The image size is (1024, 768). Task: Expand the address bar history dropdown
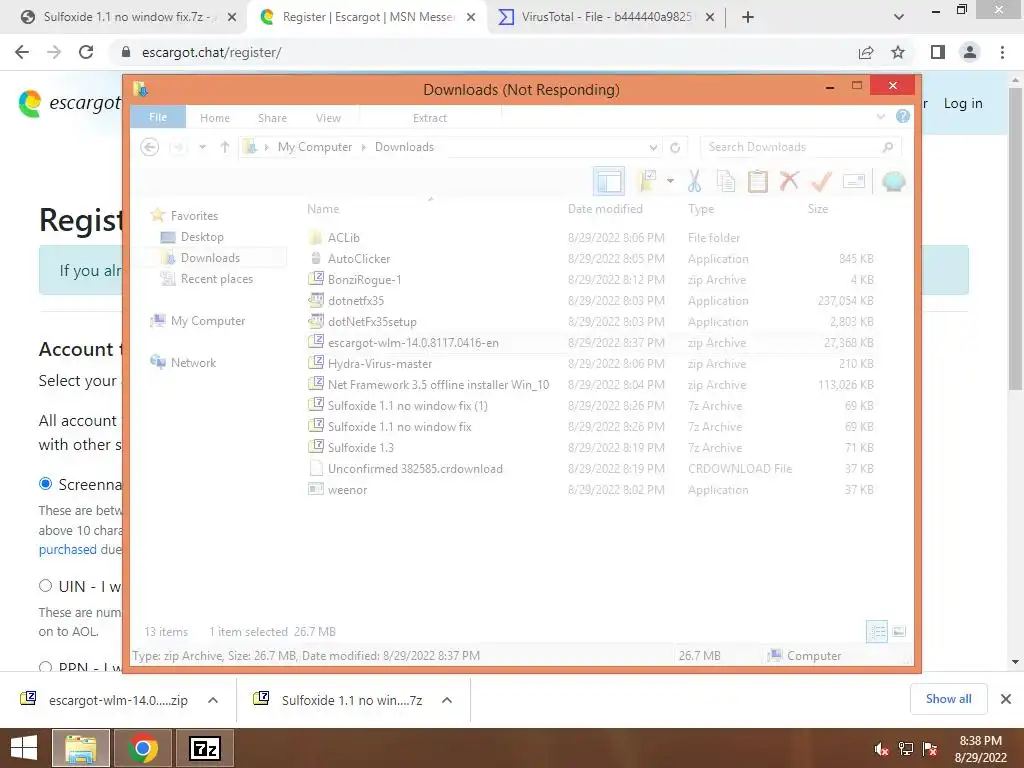pos(652,148)
